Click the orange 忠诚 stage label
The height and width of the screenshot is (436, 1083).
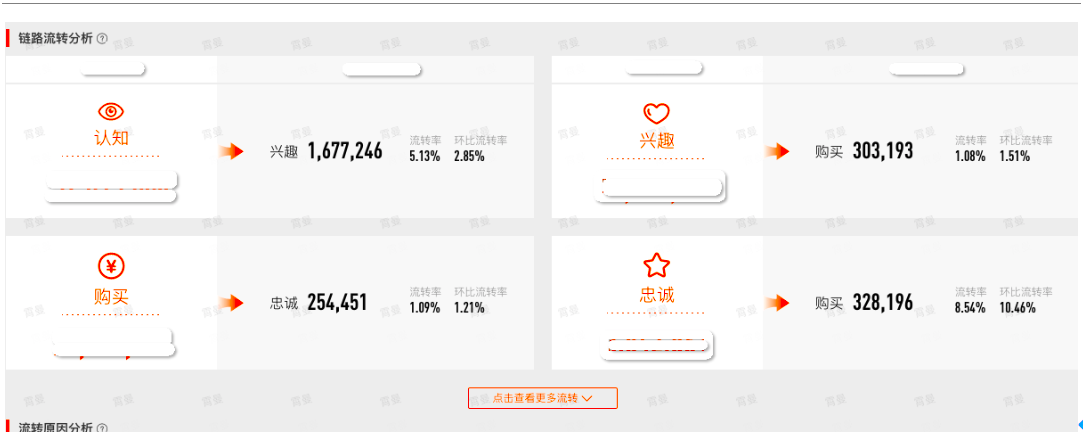pyautogui.click(x=656, y=295)
